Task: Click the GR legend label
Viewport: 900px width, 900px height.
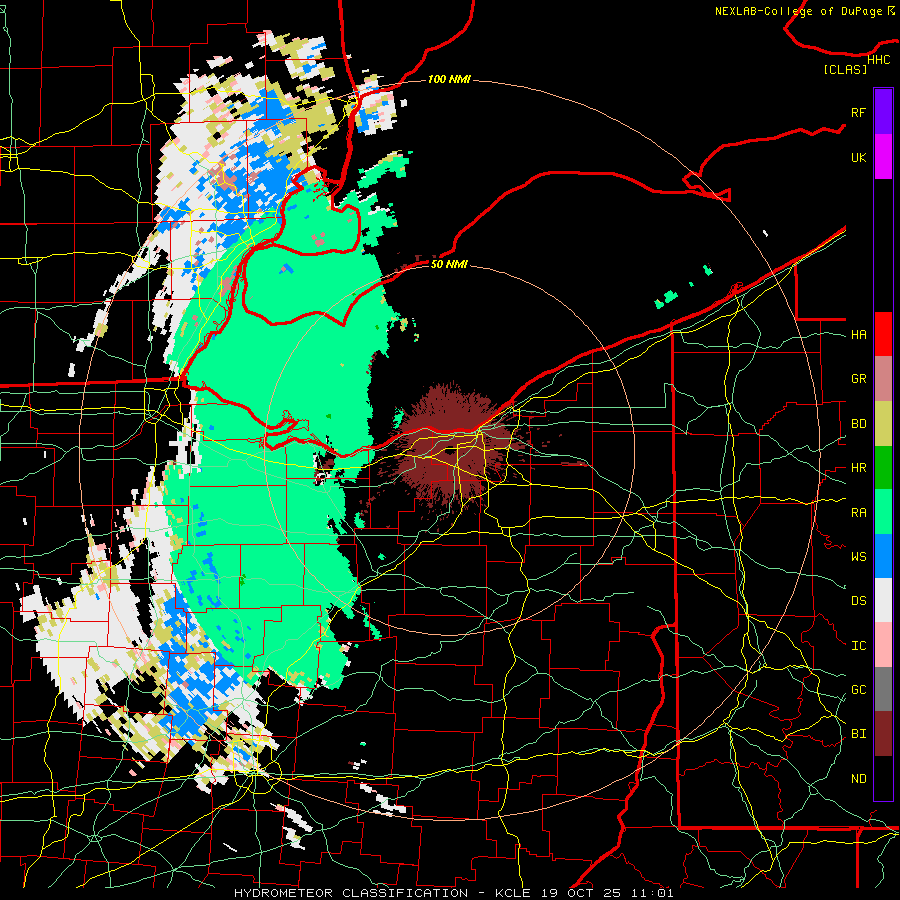Action: (x=858, y=379)
